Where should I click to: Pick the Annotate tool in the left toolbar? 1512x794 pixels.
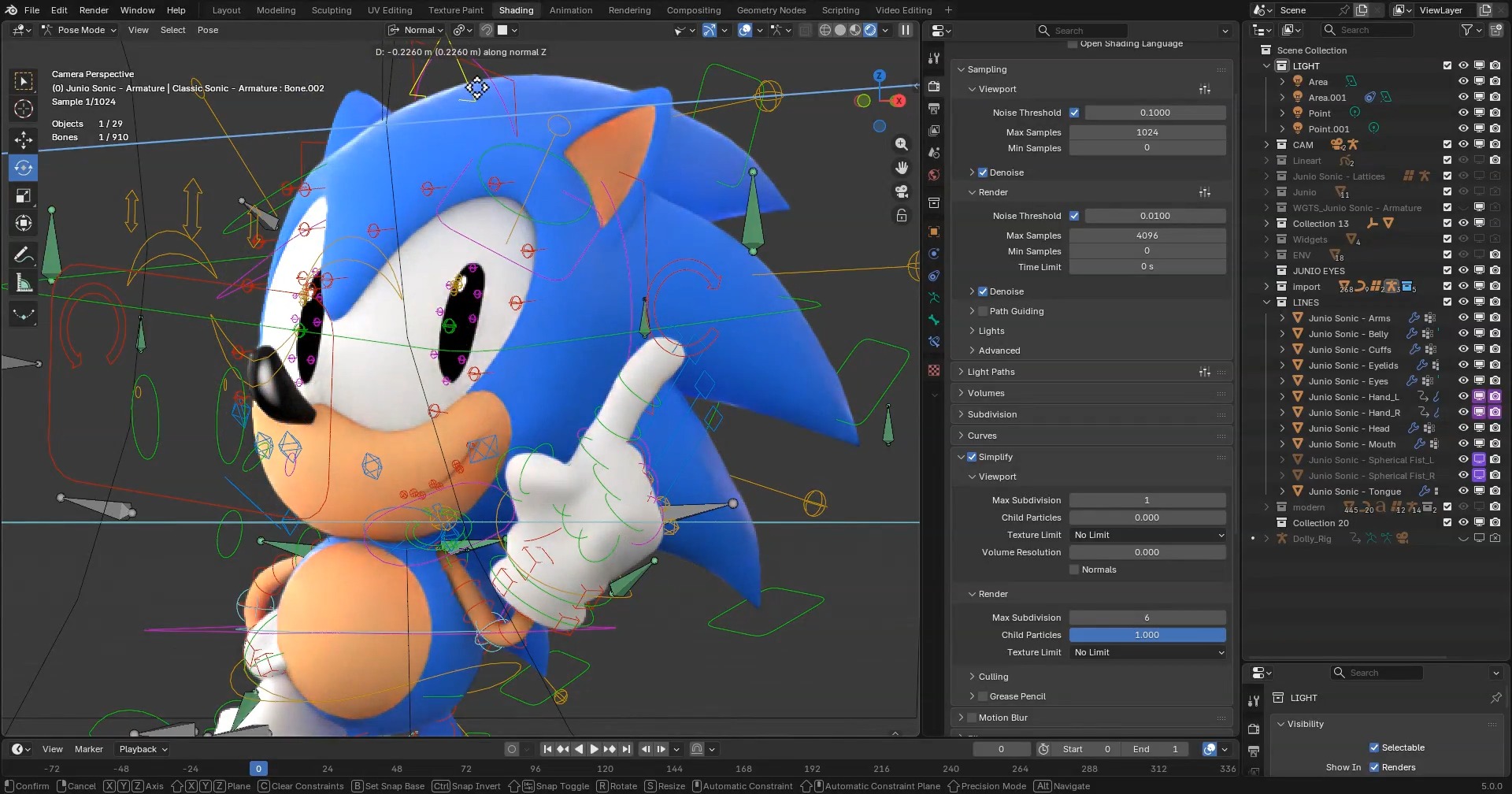tap(24, 254)
